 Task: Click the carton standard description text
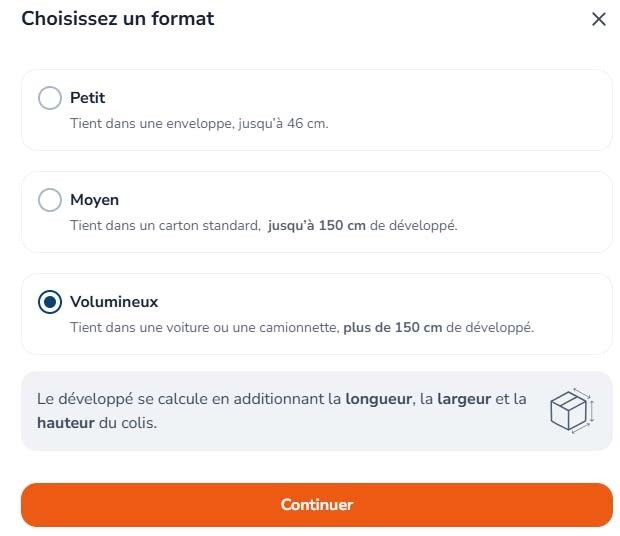[x=264, y=225]
